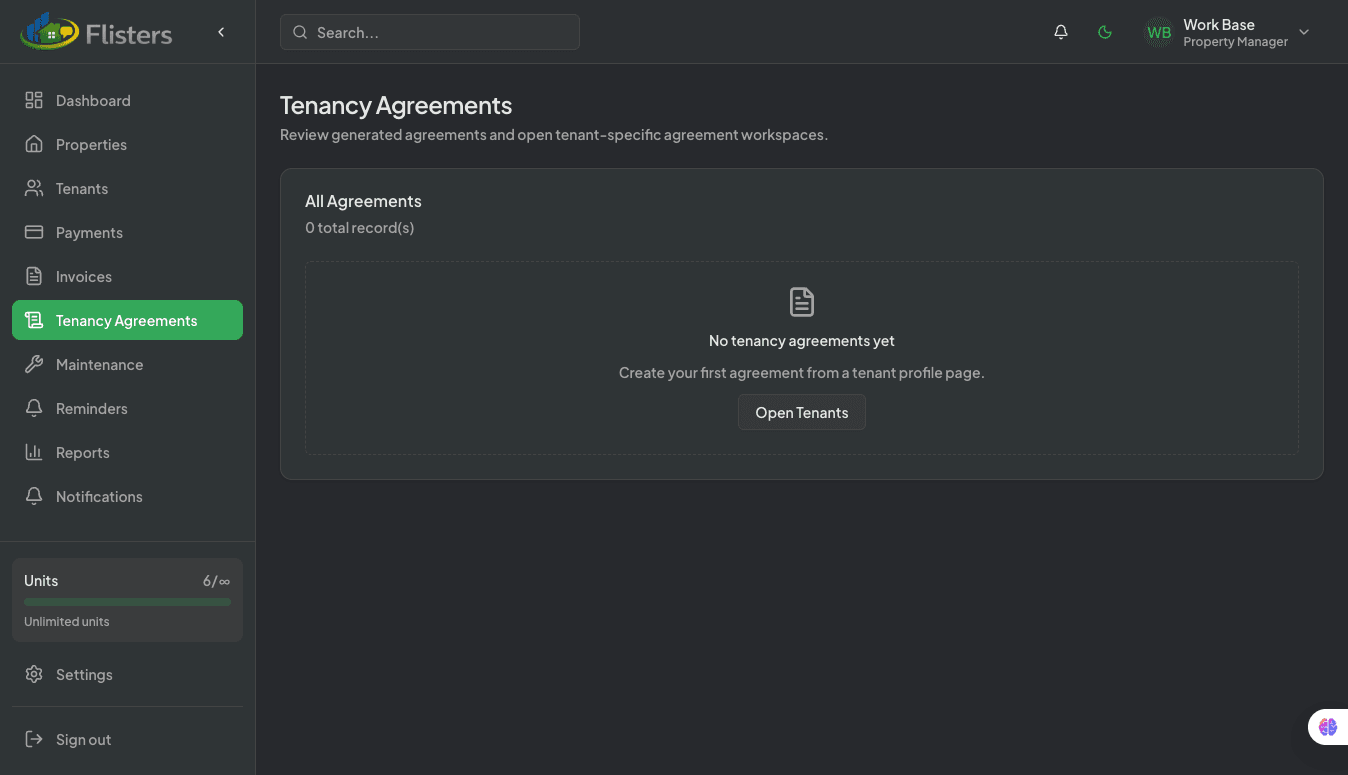
Task: Go to Reminders in the sidebar
Action: point(92,408)
